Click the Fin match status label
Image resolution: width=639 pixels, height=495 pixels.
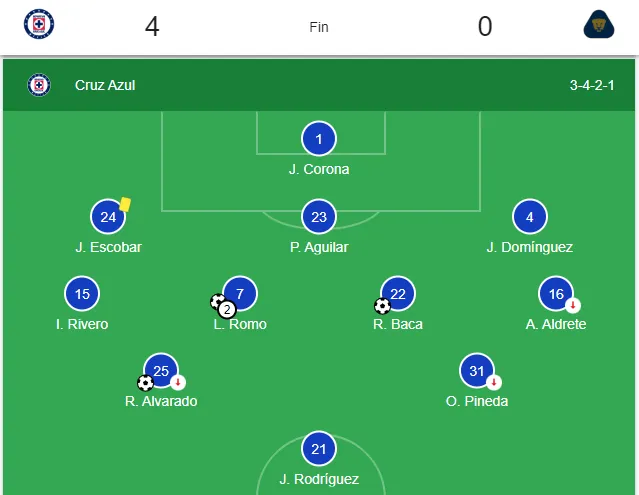click(x=319, y=27)
